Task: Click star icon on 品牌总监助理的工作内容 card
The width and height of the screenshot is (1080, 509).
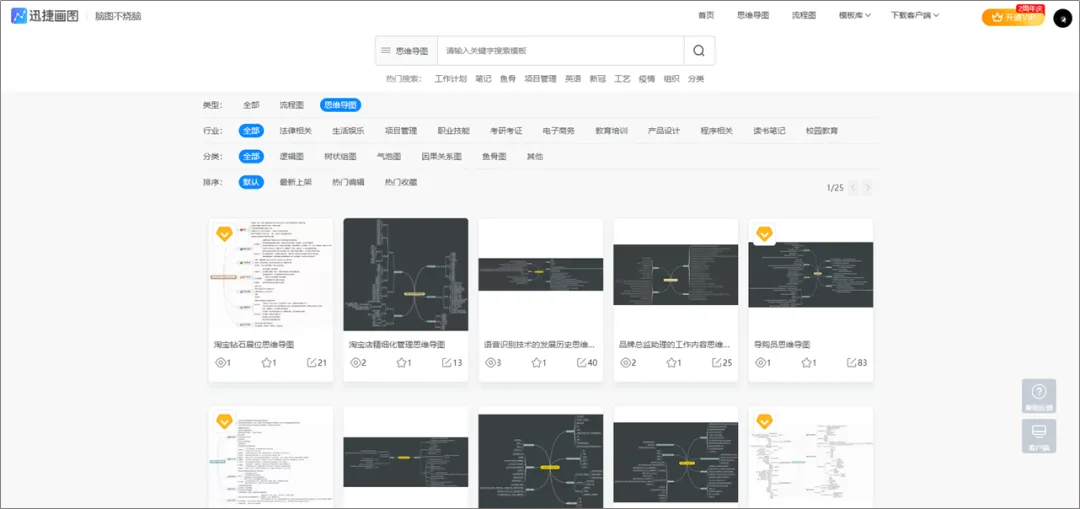Action: pyautogui.click(x=671, y=362)
